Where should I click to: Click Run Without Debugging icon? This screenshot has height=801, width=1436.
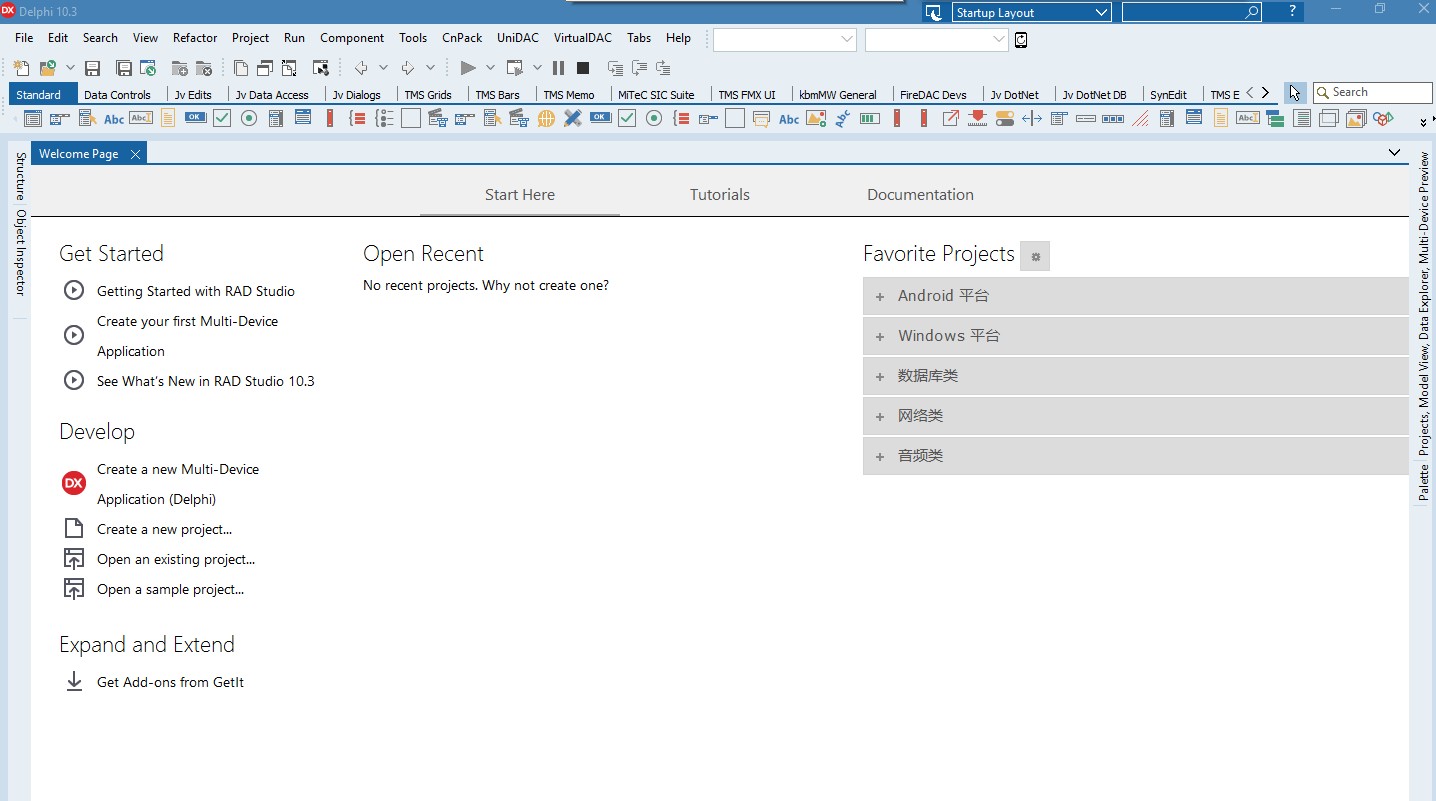(x=515, y=68)
